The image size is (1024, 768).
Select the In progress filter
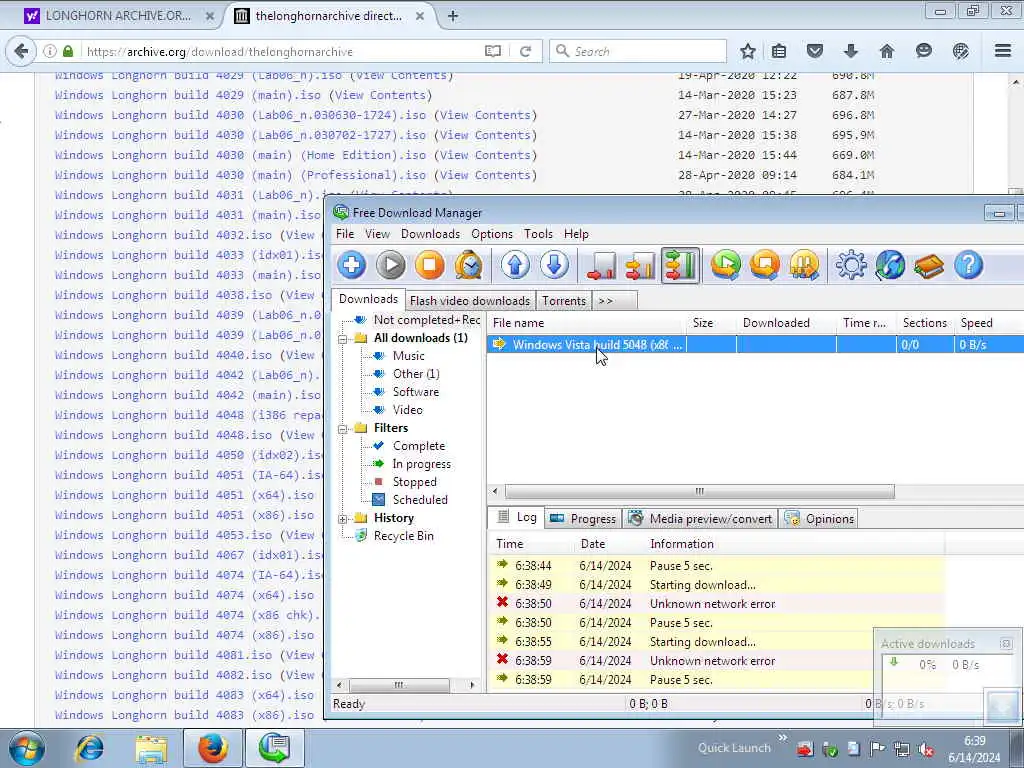click(x=421, y=464)
